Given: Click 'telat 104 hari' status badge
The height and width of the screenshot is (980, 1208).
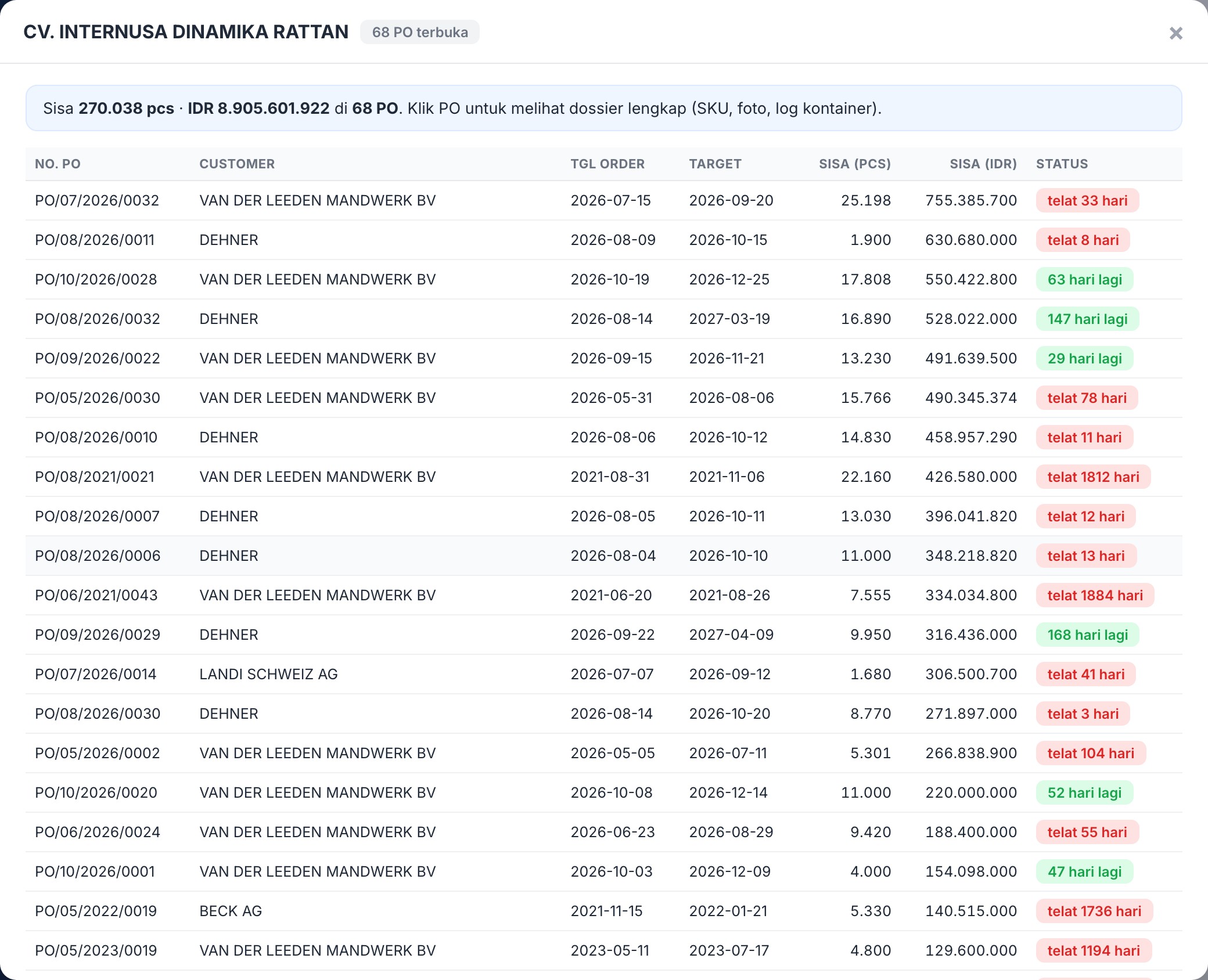Looking at the screenshot, I should pos(1091,753).
